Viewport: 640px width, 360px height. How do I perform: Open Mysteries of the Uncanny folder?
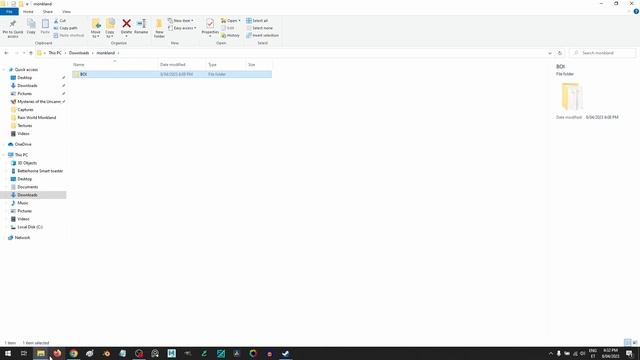pos(39,102)
